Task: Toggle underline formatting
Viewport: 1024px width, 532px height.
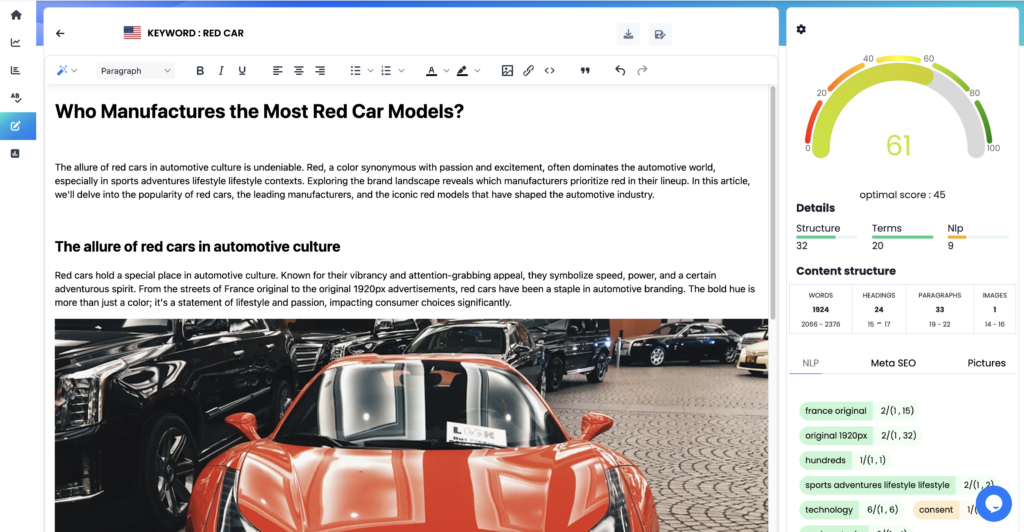Action: pyautogui.click(x=242, y=71)
